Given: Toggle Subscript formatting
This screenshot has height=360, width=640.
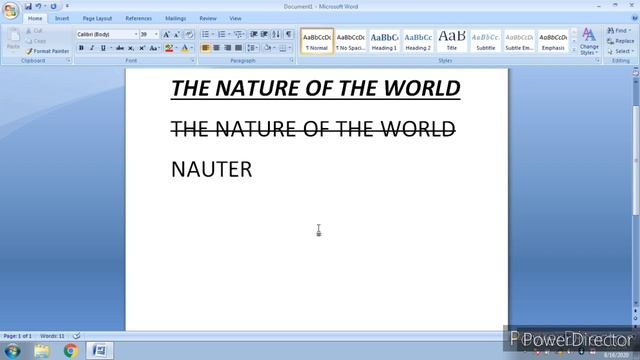Looking at the screenshot, I should pyautogui.click(x=131, y=48).
